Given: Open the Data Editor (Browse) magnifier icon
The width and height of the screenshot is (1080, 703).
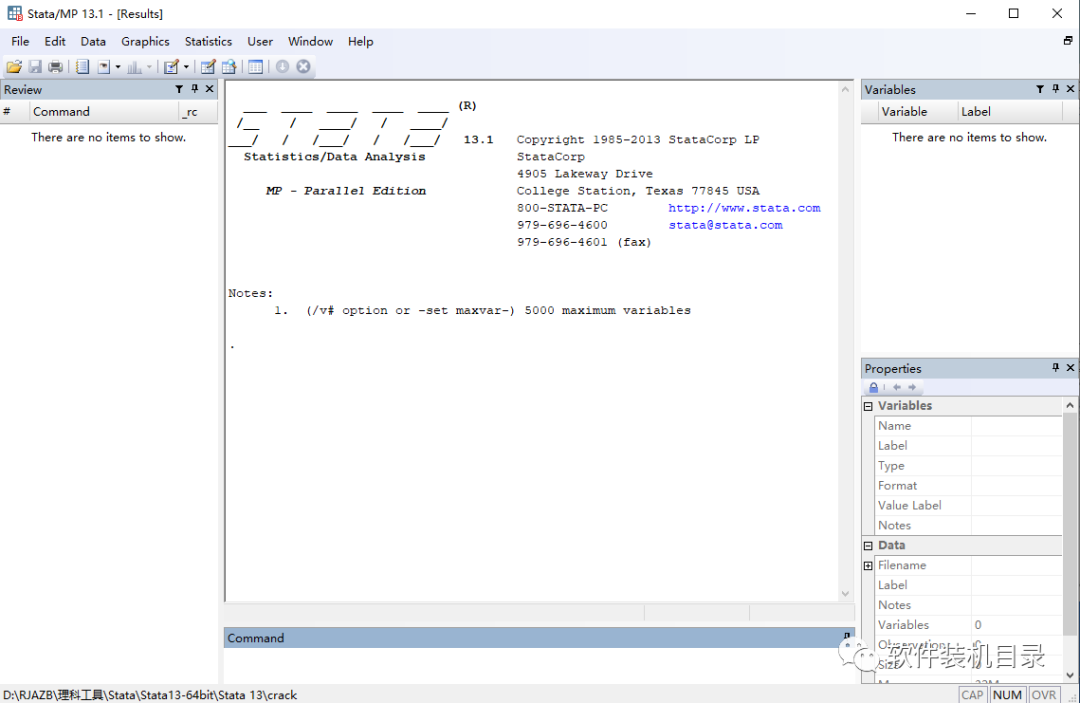Looking at the screenshot, I should pyautogui.click(x=229, y=67).
